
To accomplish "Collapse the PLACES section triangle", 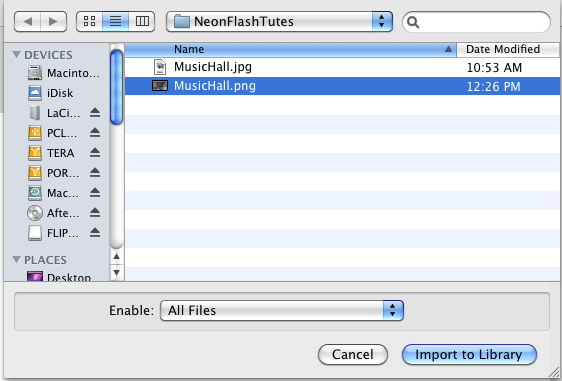I will point(16,259).
